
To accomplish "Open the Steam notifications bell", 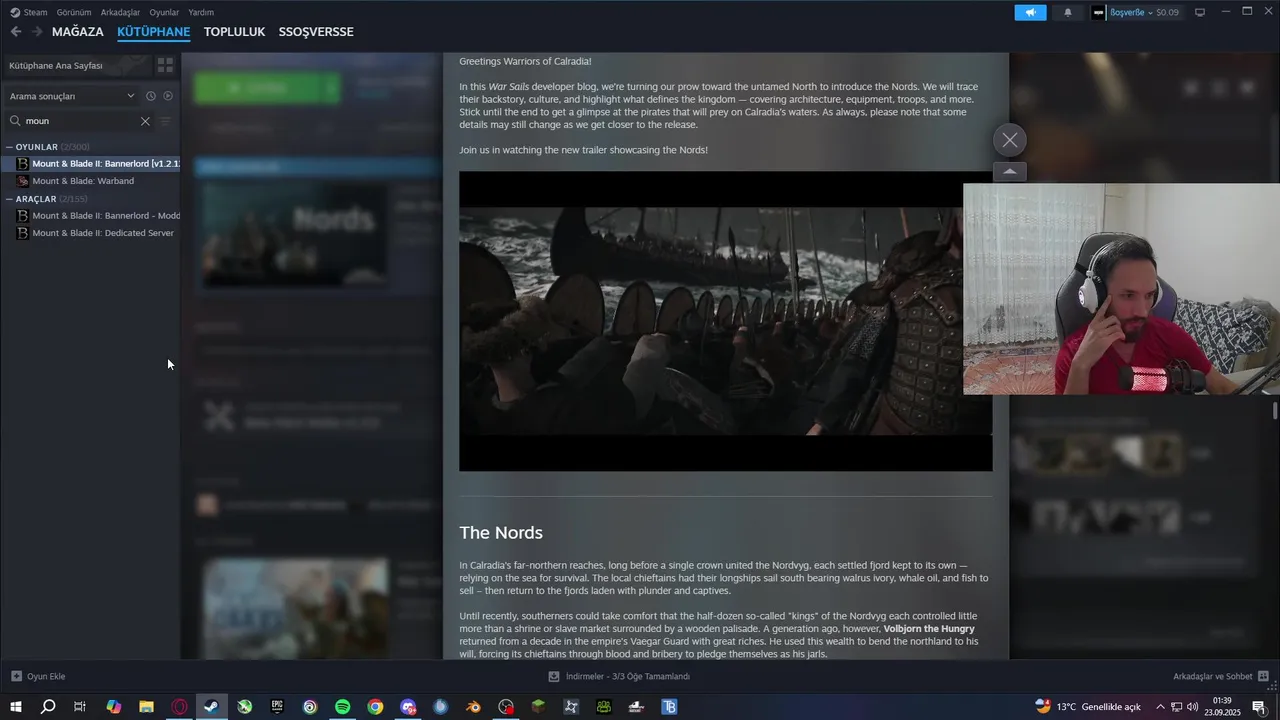I will pyautogui.click(x=1068, y=12).
